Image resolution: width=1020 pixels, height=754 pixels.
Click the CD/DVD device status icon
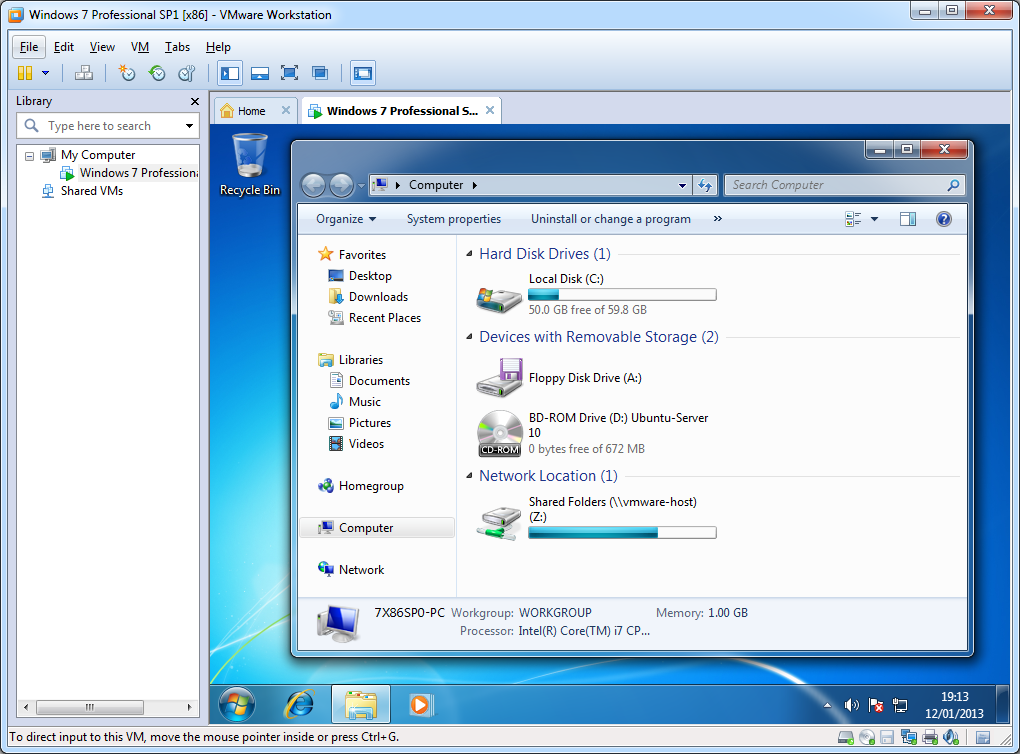tap(867, 738)
